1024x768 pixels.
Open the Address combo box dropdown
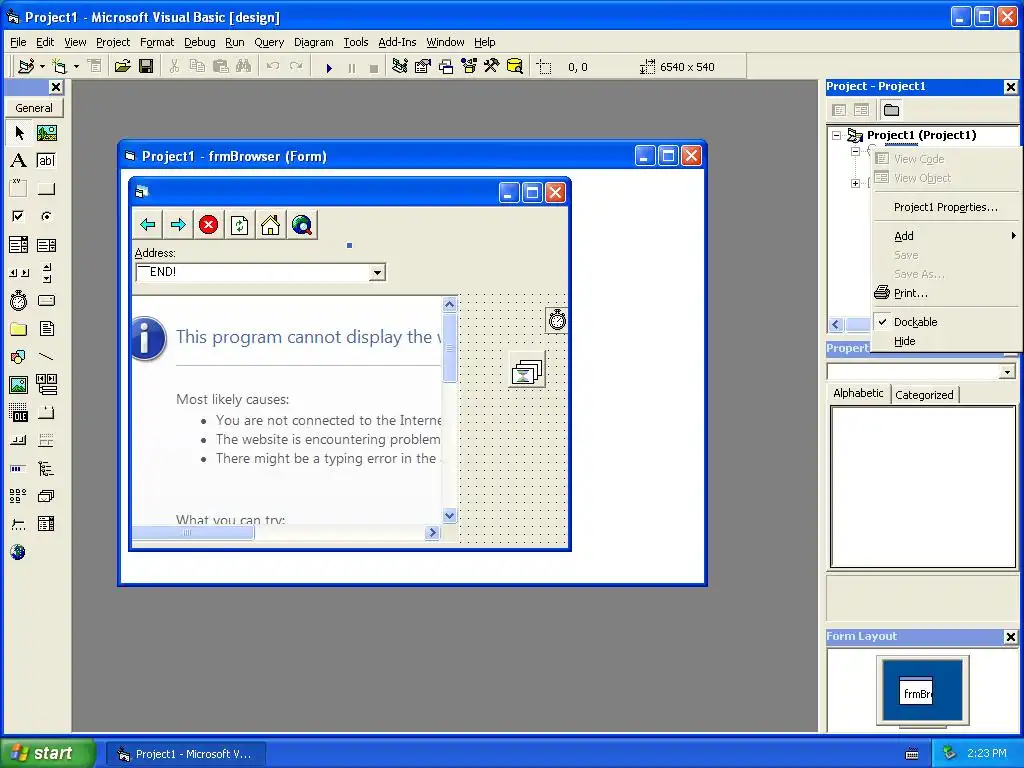point(377,272)
